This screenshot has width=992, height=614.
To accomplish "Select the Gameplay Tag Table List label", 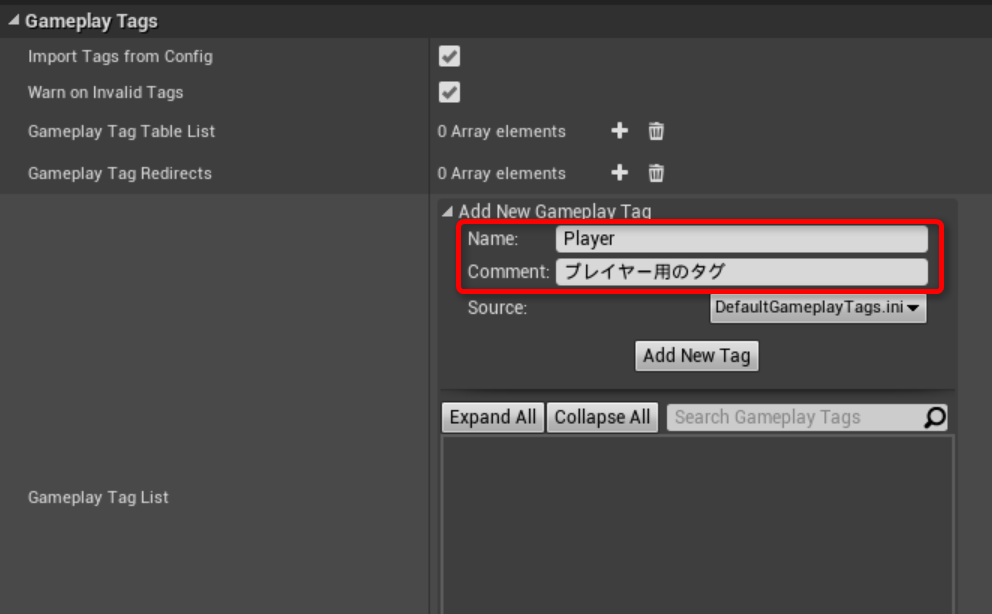I will 121,132.
